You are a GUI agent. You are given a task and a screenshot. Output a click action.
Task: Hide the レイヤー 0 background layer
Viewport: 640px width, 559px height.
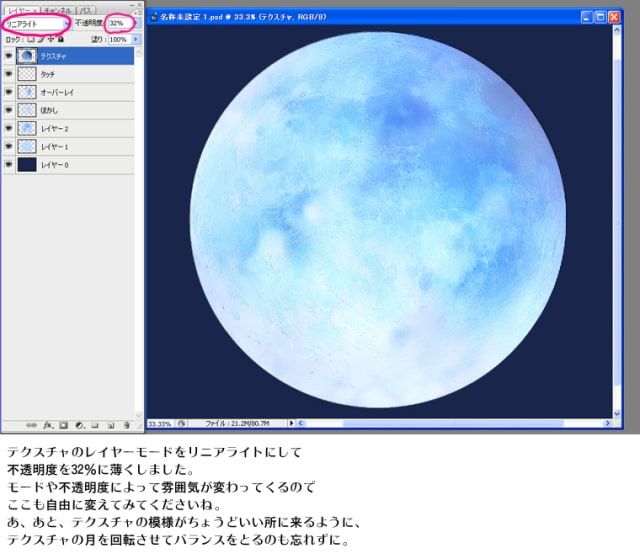(8, 164)
